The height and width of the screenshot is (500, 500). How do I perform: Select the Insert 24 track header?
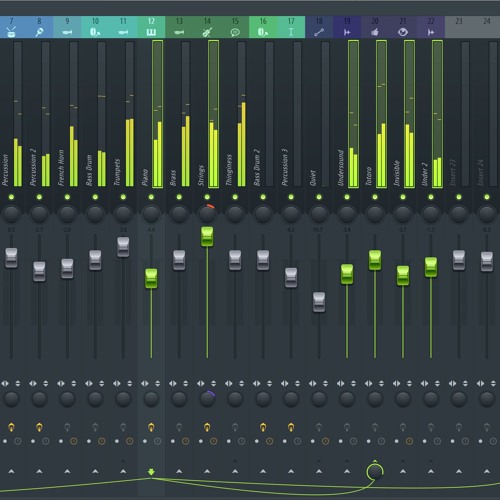tap(486, 27)
